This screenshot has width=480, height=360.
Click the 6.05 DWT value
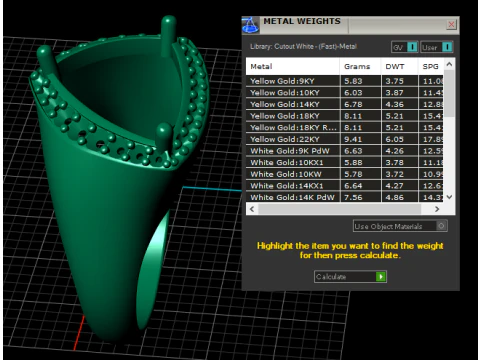[394, 139]
